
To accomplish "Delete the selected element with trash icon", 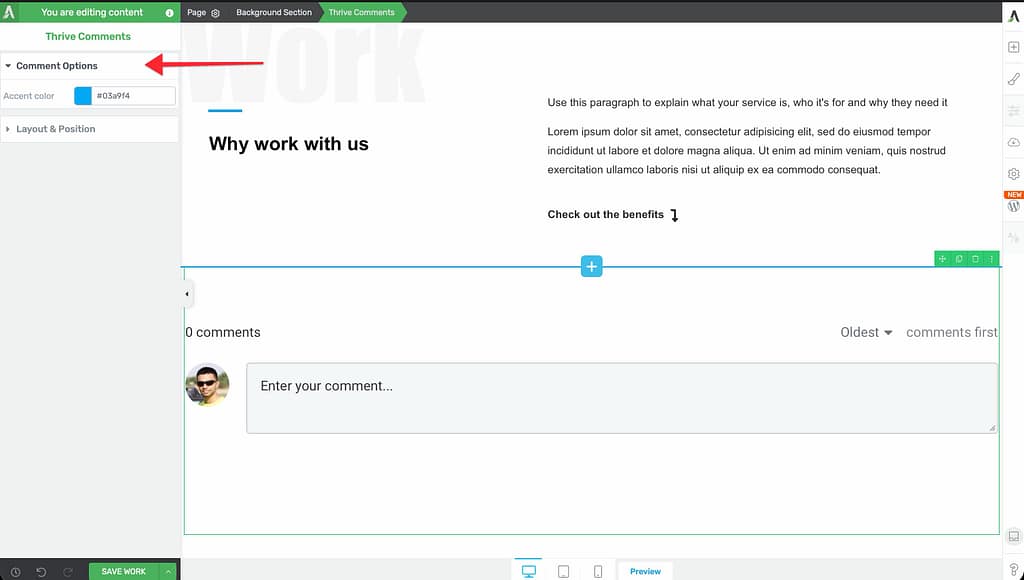I will click(x=975, y=259).
